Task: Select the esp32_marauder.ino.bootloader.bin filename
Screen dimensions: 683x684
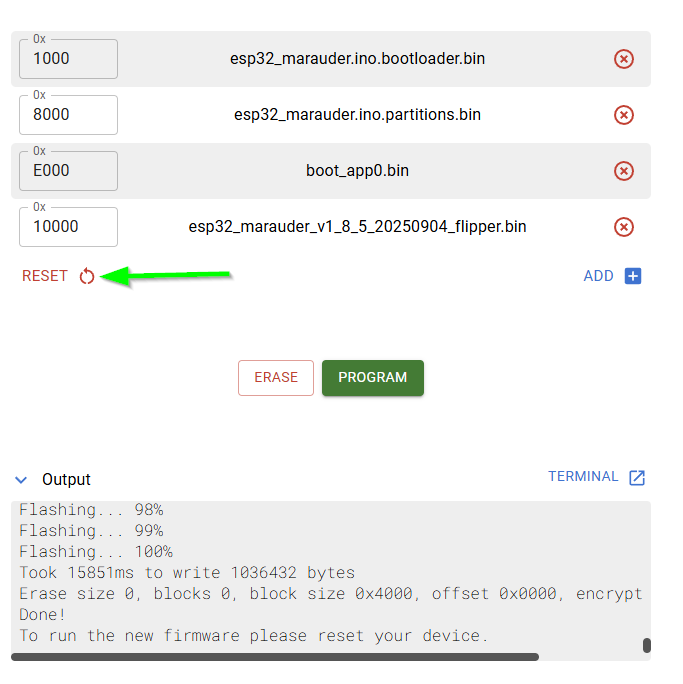Action: (x=357, y=59)
